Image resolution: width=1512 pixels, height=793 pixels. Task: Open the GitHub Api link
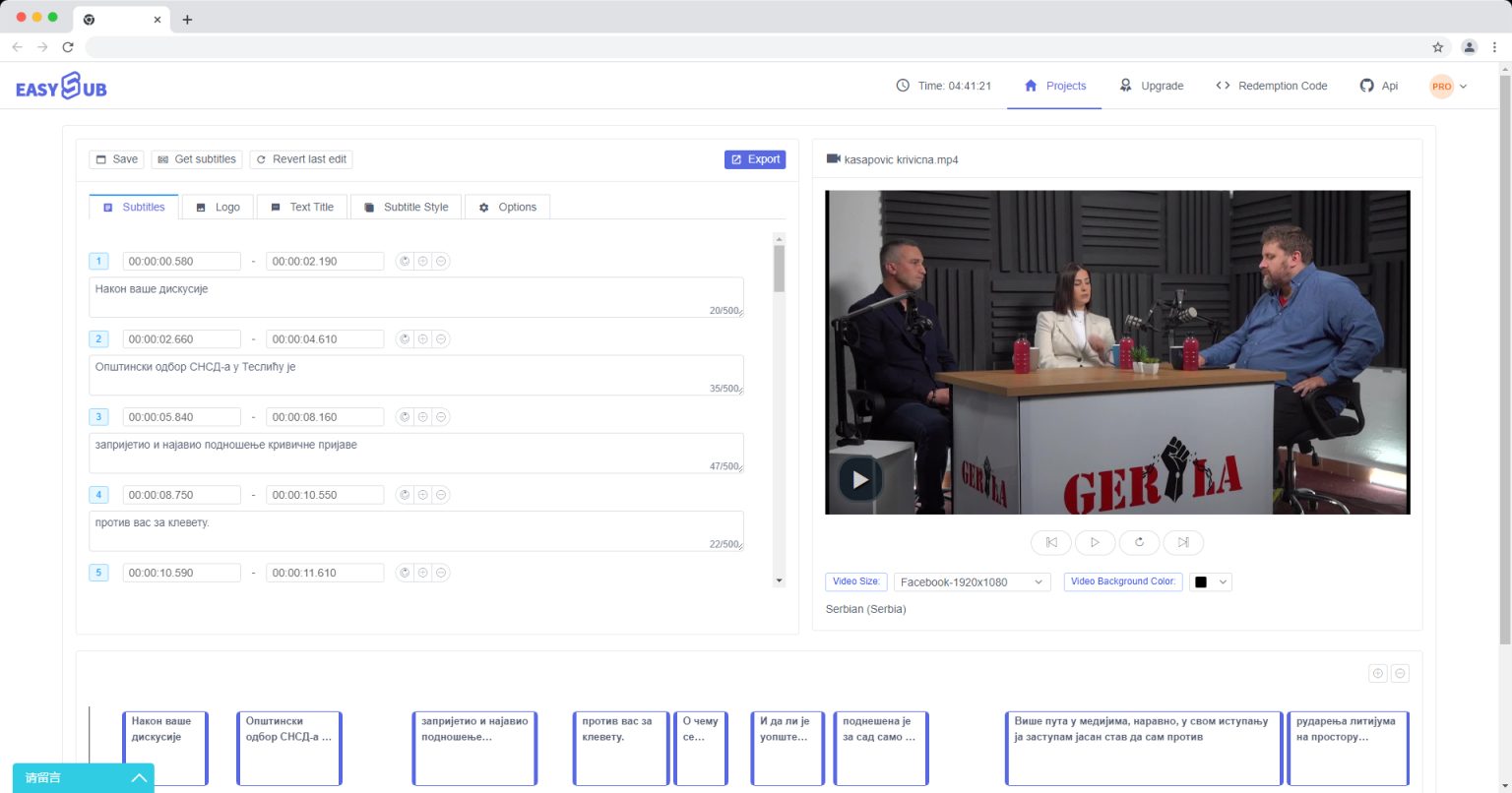(1379, 86)
